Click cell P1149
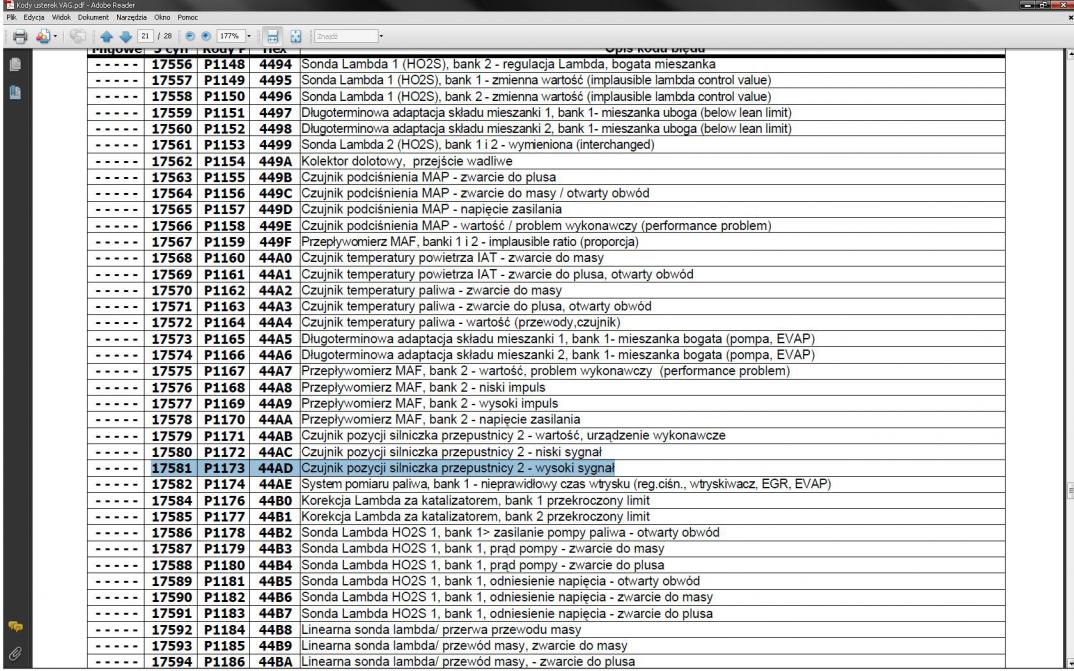Screen dimensions: 1074x671 tap(224, 80)
